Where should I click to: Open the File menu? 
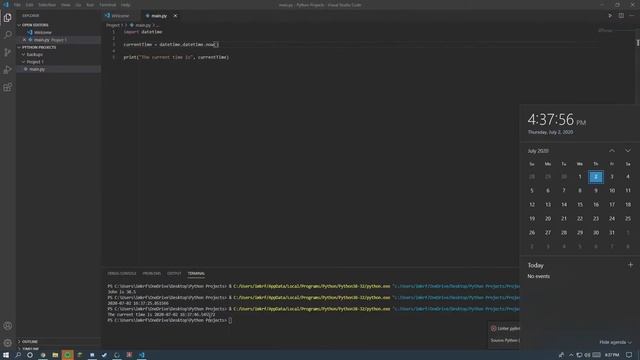17,5
